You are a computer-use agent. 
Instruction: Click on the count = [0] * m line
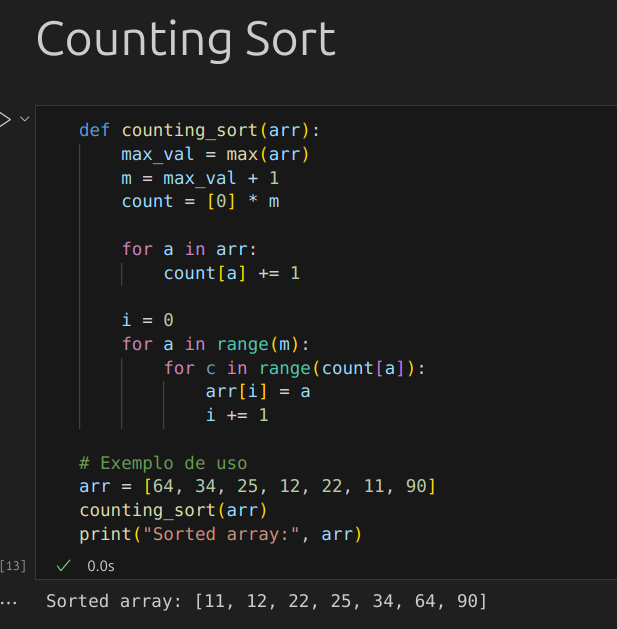(200, 201)
